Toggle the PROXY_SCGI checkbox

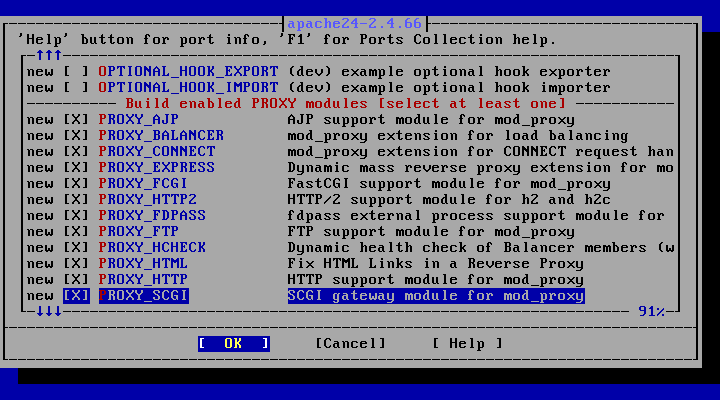pyautogui.click(x=76, y=296)
